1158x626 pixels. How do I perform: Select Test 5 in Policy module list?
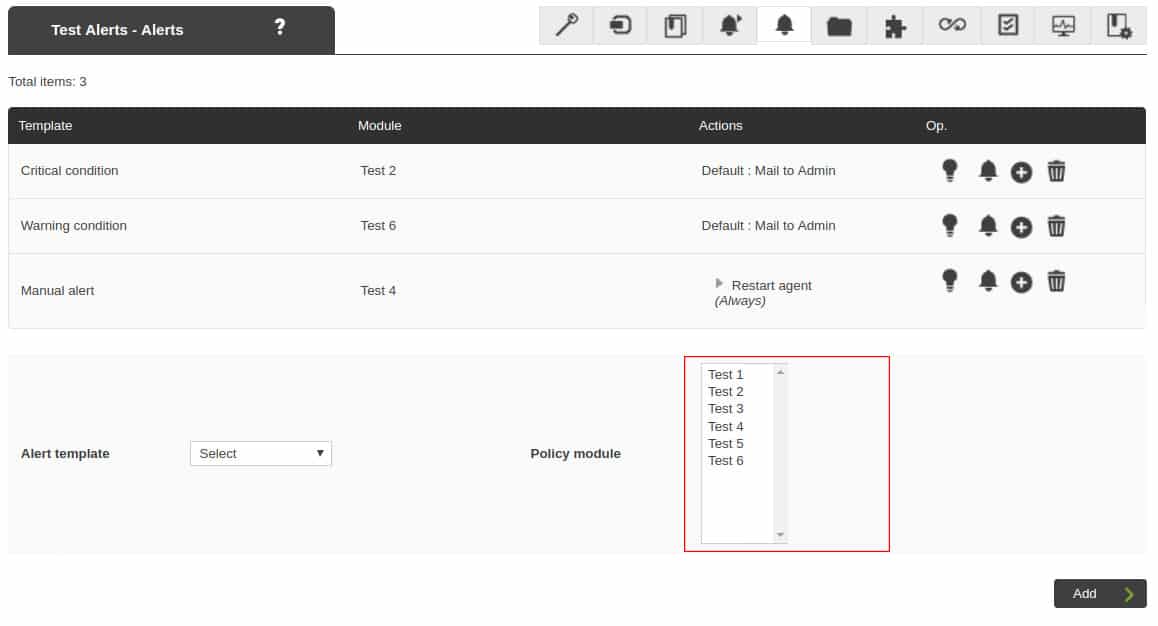[x=725, y=443]
